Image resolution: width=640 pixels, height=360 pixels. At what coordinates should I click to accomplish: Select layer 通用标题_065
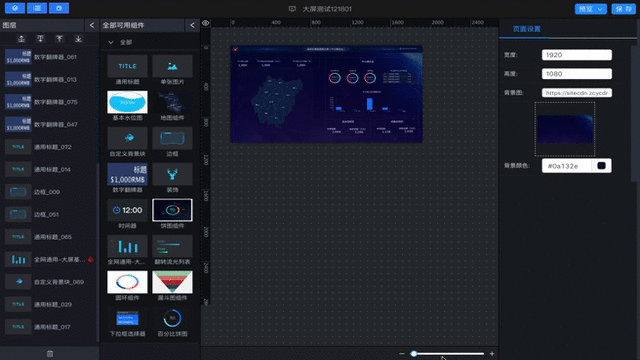click(49, 237)
